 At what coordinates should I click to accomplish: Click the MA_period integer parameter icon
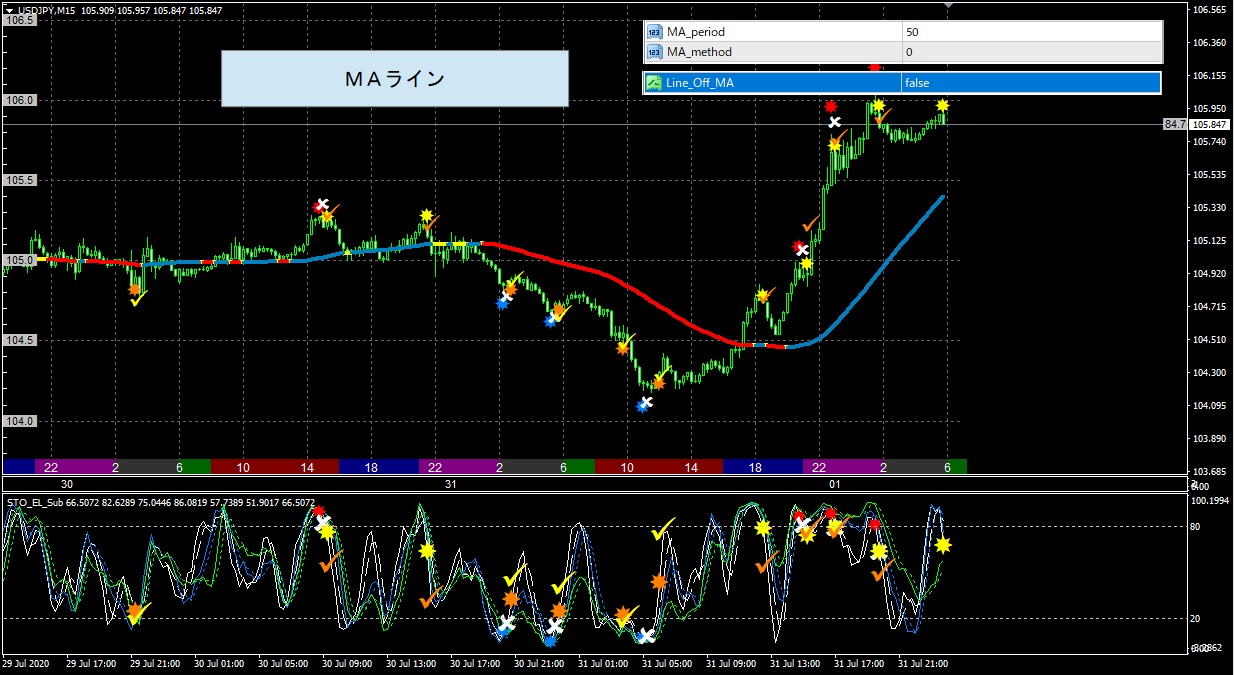[x=654, y=32]
